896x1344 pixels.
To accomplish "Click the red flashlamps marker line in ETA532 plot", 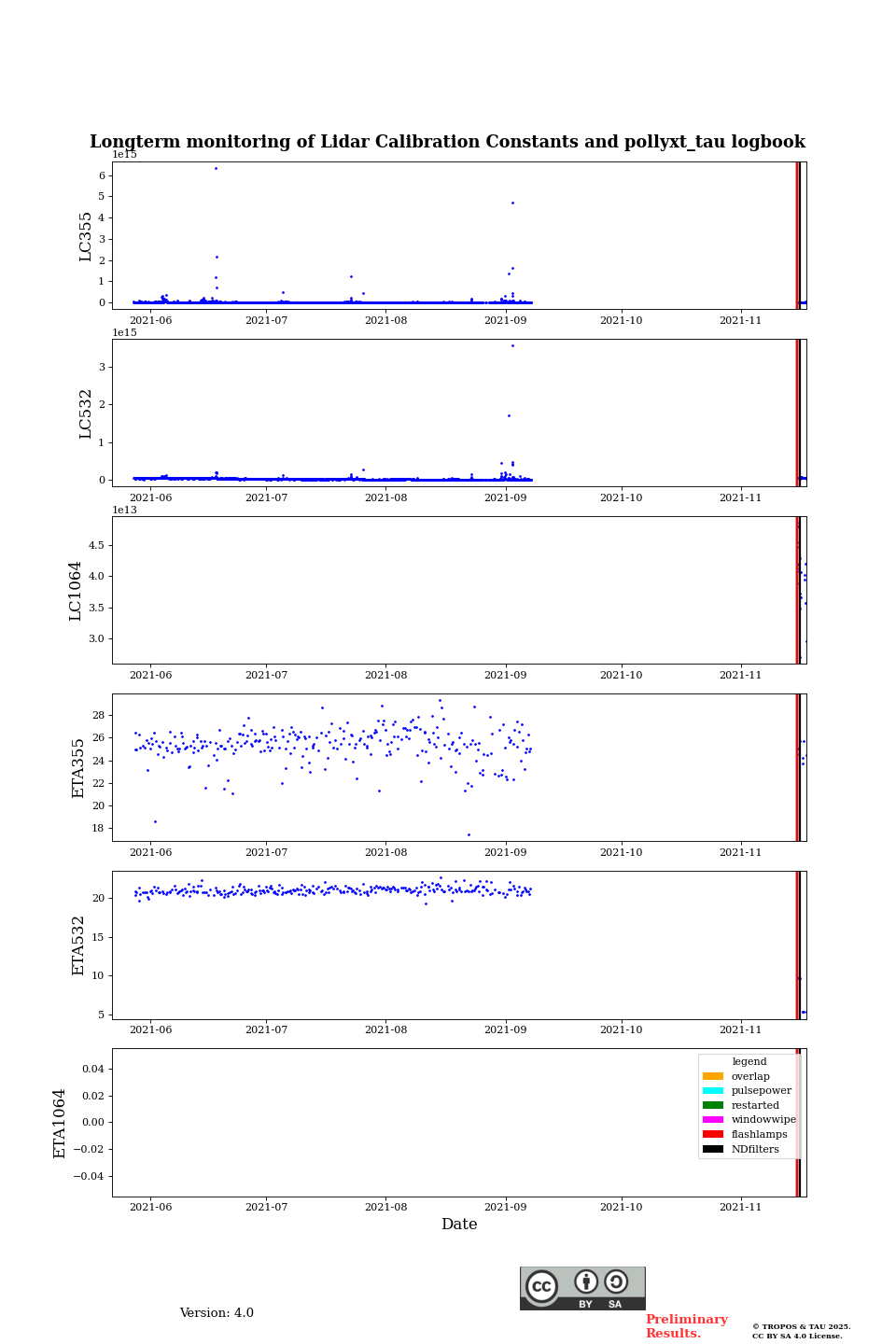I will [x=797, y=945].
